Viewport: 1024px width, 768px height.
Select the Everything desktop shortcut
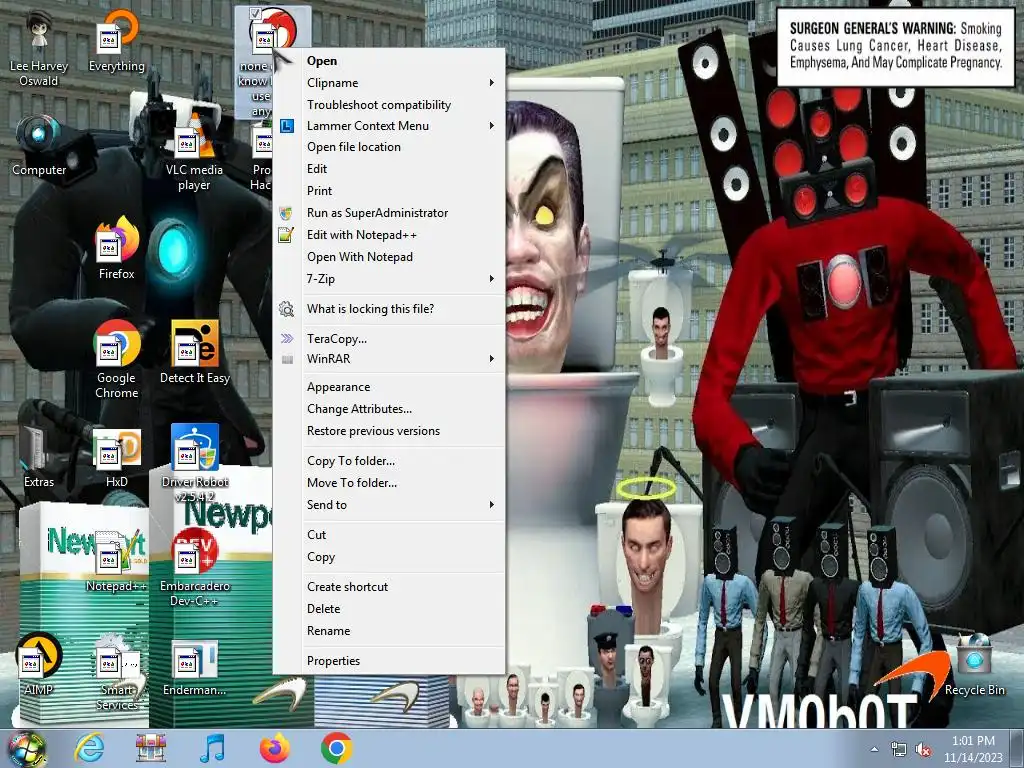pyautogui.click(x=117, y=42)
